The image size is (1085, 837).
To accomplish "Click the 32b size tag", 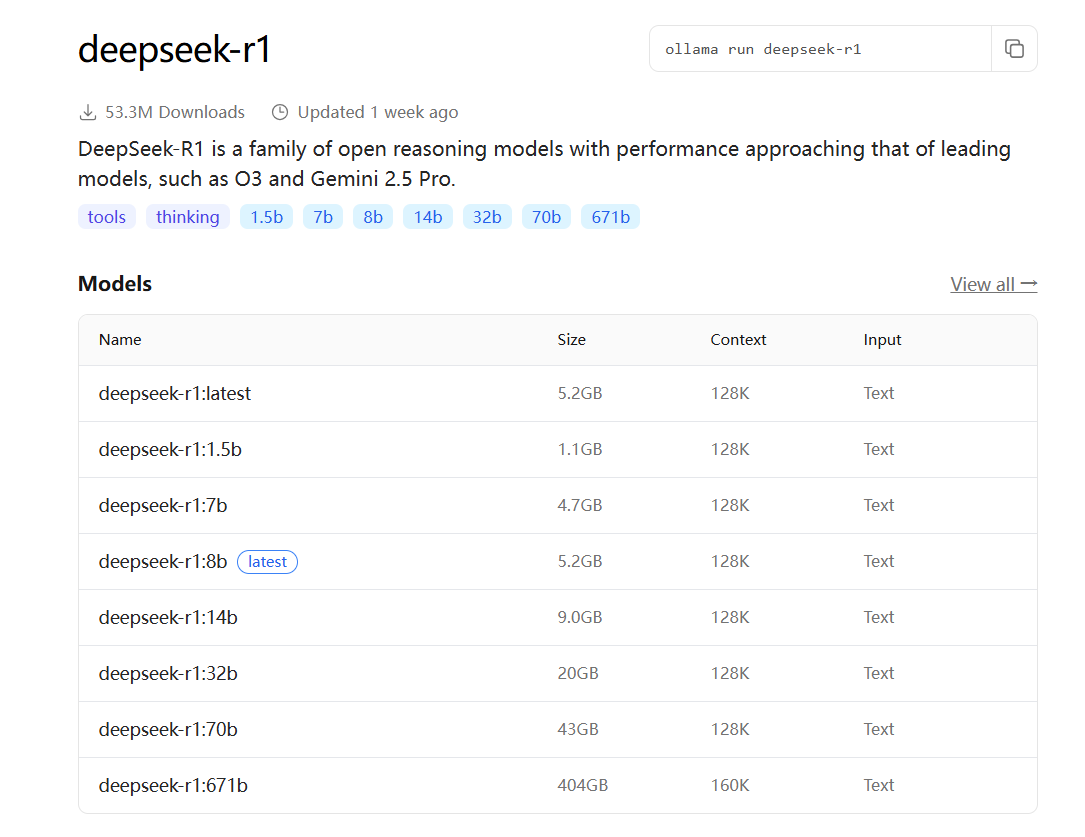I will click(x=487, y=216).
